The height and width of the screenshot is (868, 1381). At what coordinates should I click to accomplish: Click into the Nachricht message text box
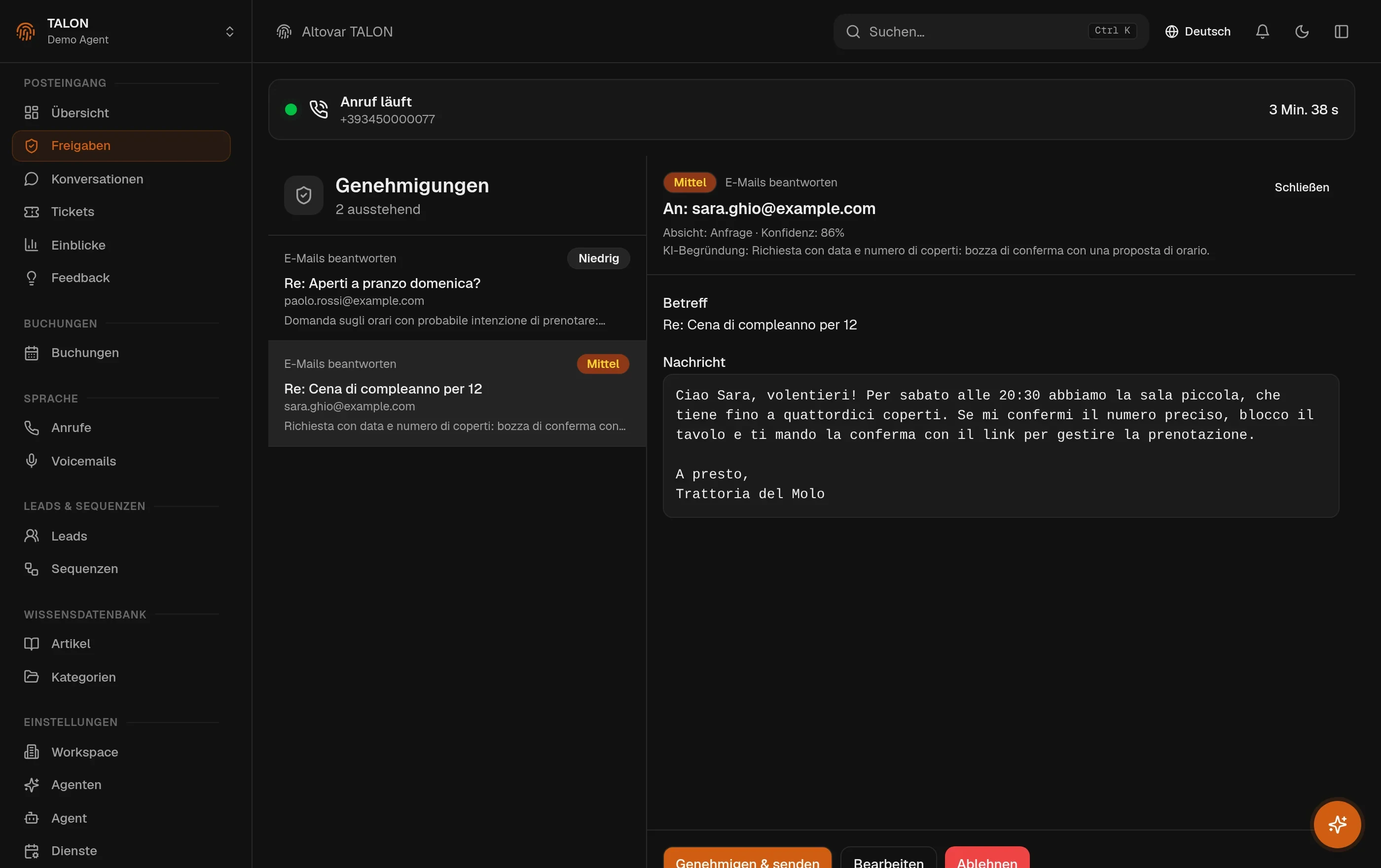[1001, 445]
